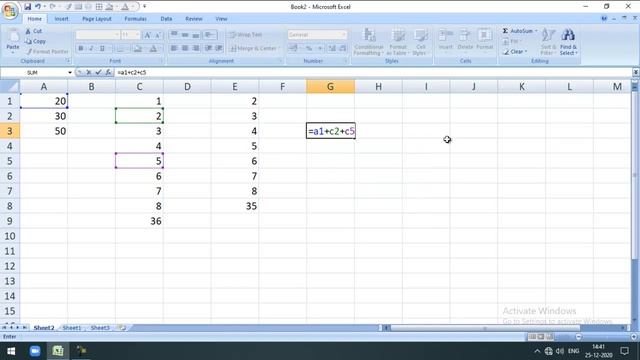640x360 pixels.
Task: Open Format as Table gallery
Action: pos(397,42)
